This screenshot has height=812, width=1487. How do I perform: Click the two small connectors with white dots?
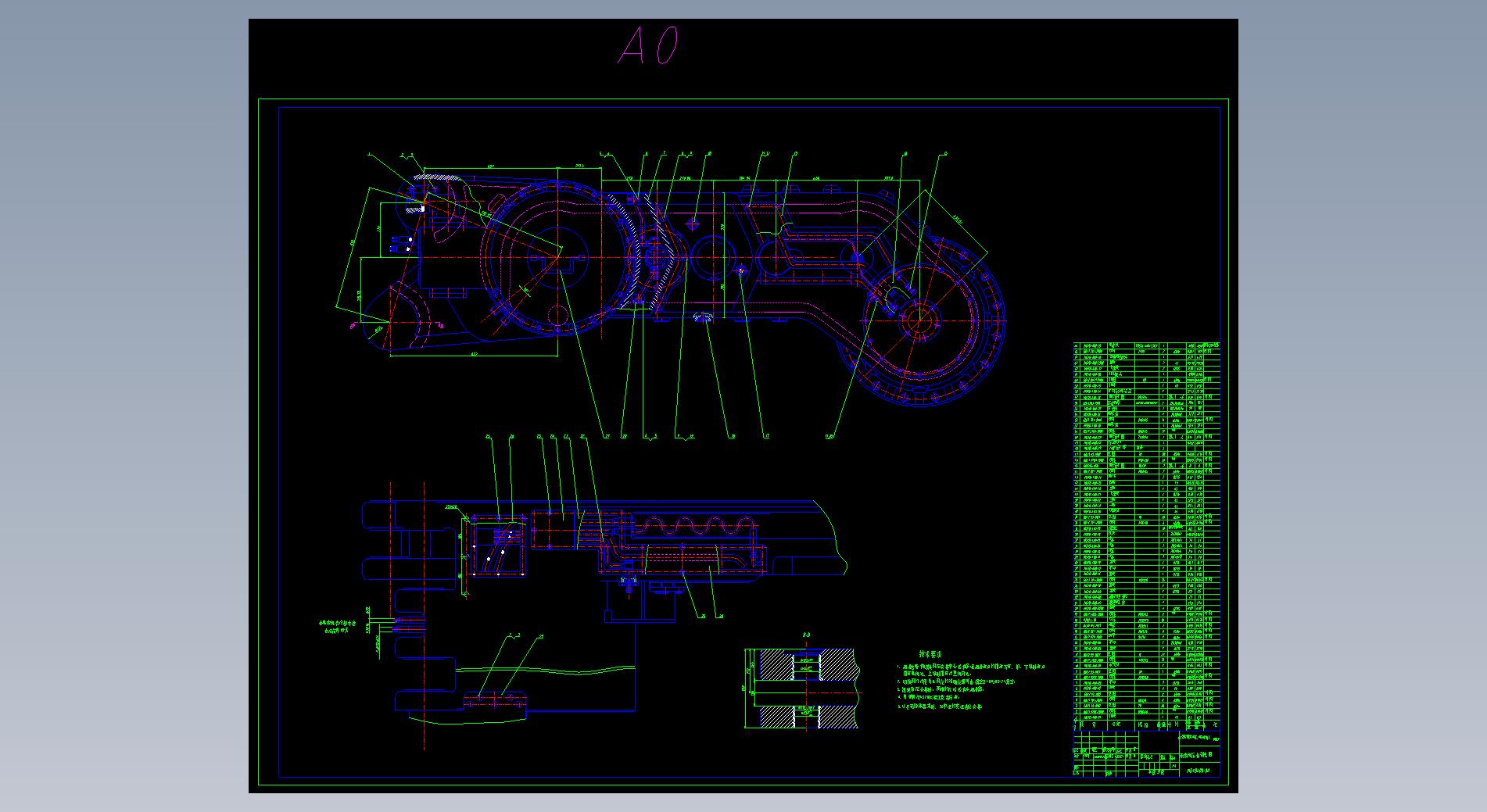pos(403,244)
